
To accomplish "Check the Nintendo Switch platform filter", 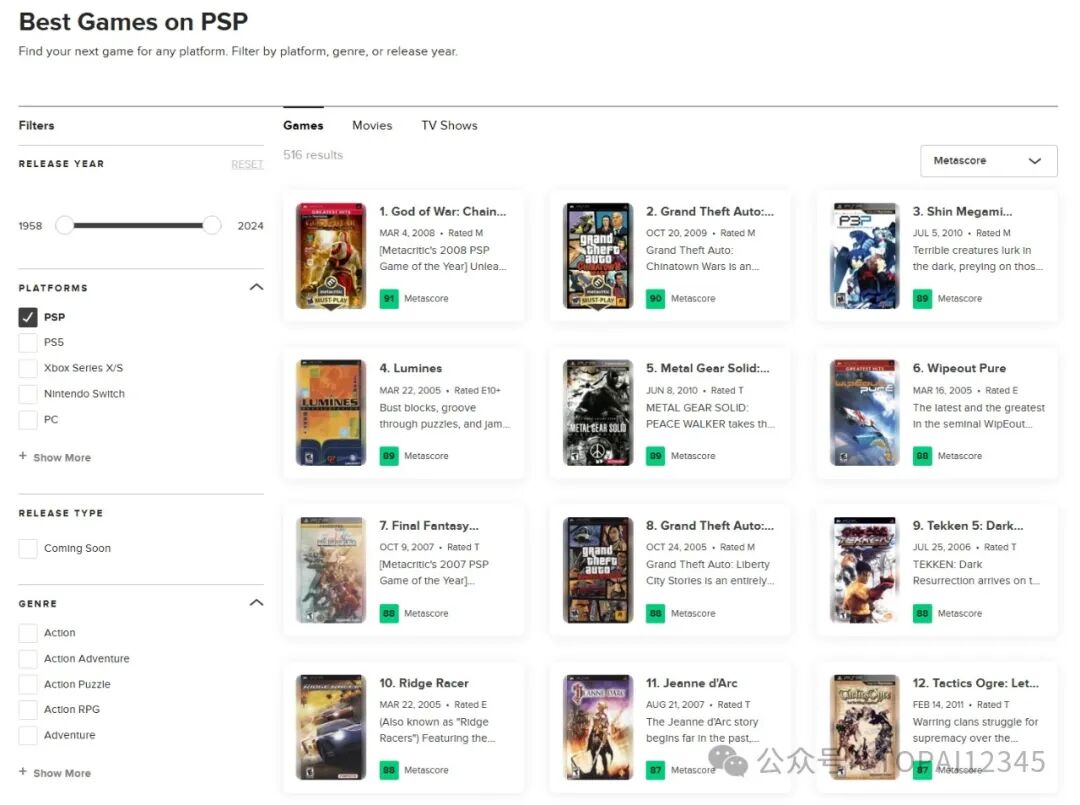I will pyautogui.click(x=28, y=393).
